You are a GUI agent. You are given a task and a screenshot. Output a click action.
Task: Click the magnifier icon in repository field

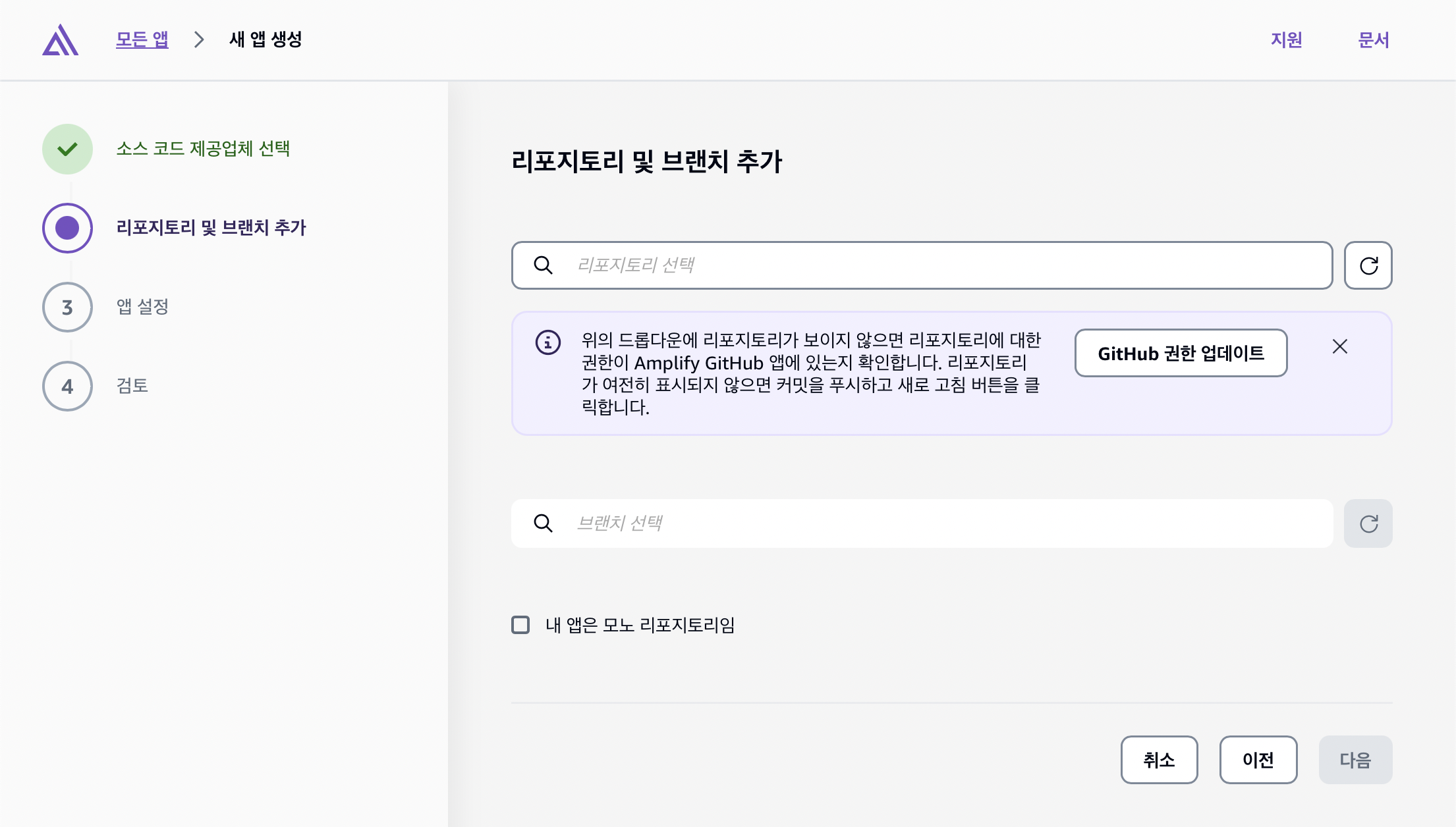pos(543,265)
